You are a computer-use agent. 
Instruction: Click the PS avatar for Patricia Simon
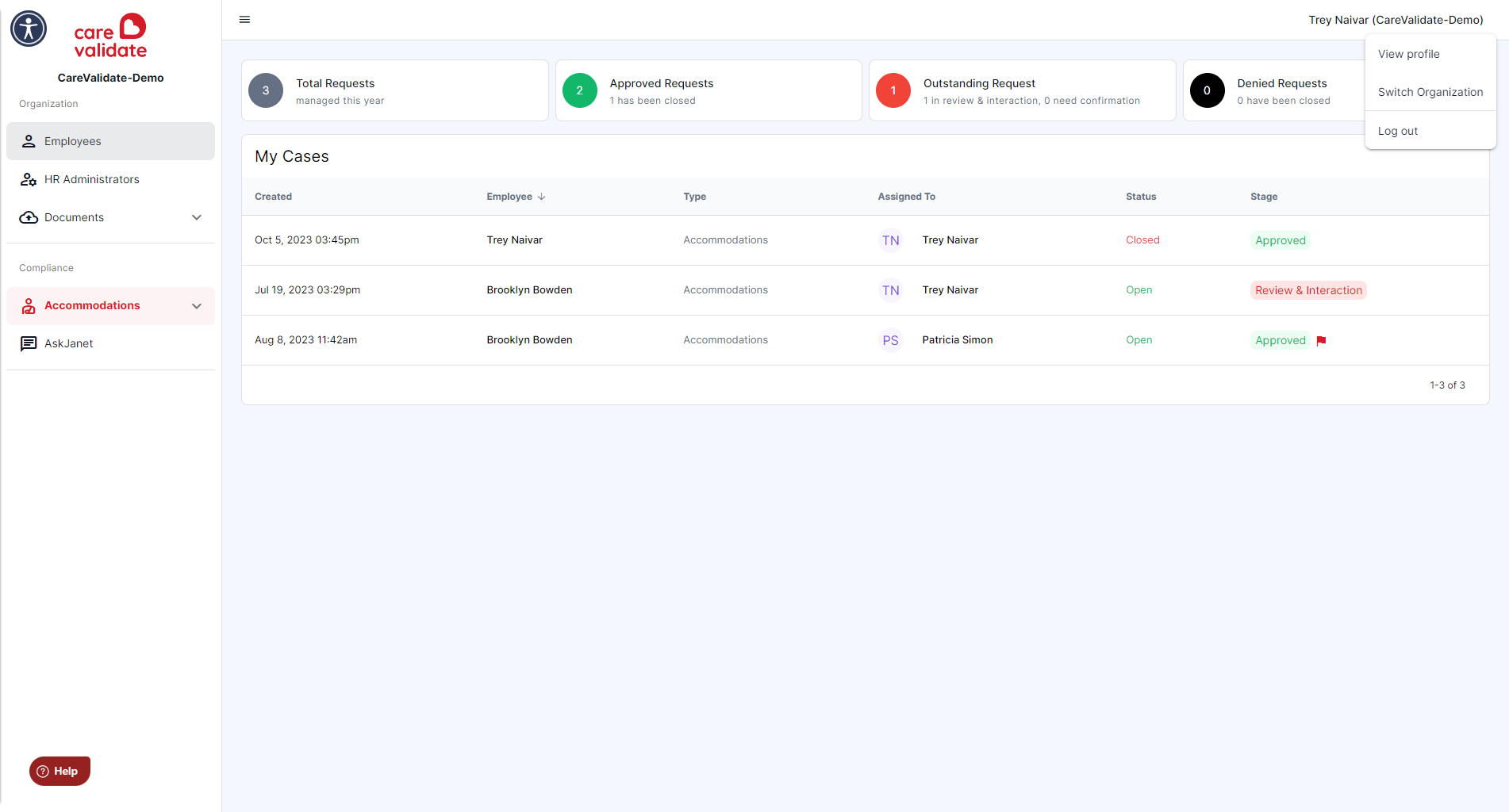(x=891, y=340)
